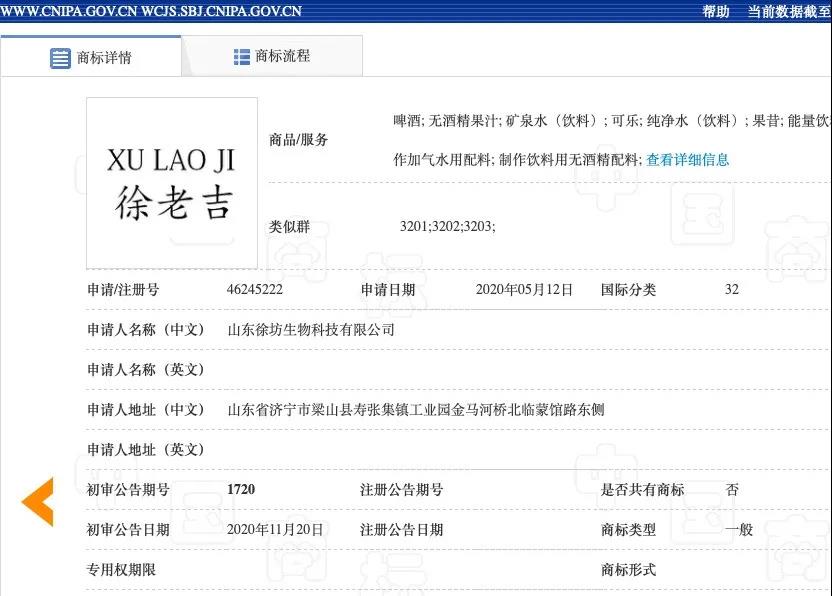The height and width of the screenshot is (596, 832).
Task: Click the 初审公告期号 label
Action: (128, 489)
